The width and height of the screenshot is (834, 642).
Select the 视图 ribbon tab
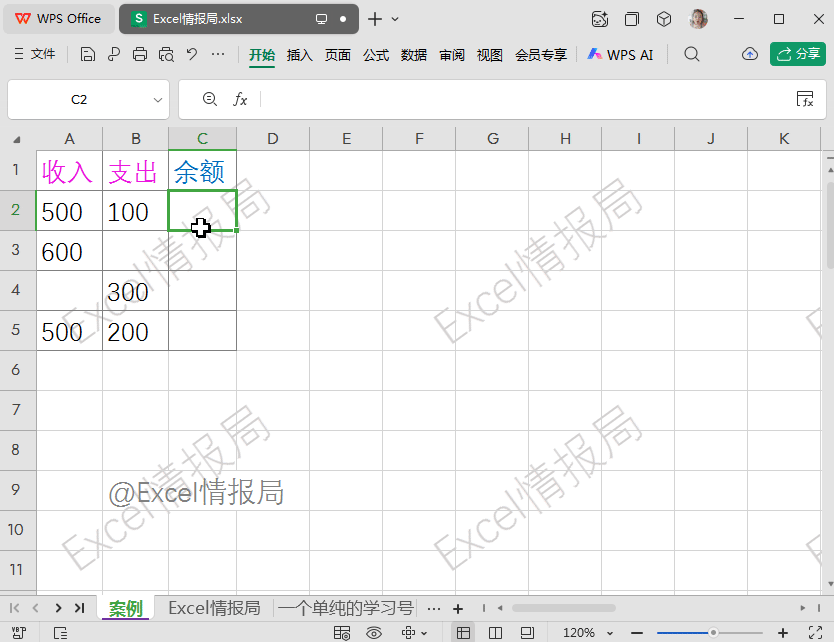[x=489, y=55]
